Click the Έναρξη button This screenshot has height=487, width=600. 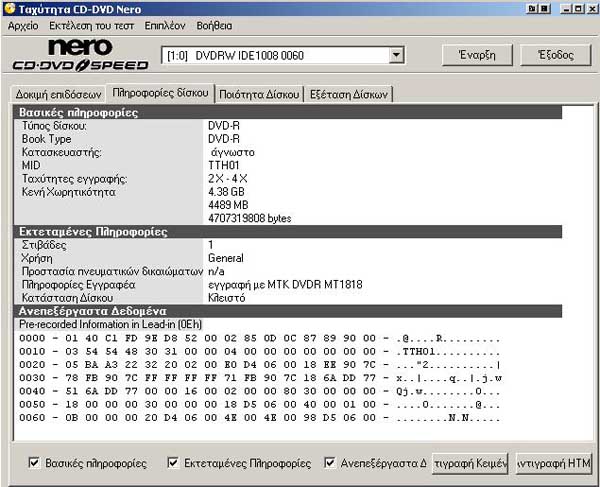coord(477,55)
